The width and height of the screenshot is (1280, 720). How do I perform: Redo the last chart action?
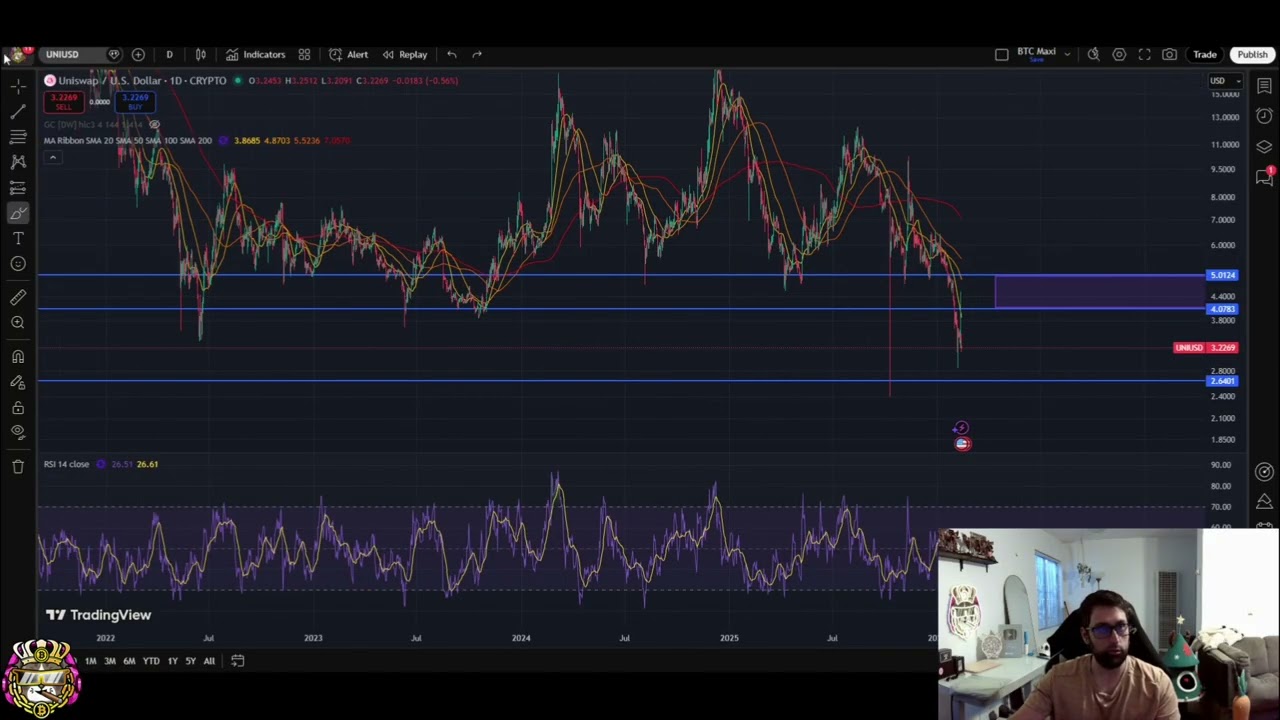coord(477,55)
